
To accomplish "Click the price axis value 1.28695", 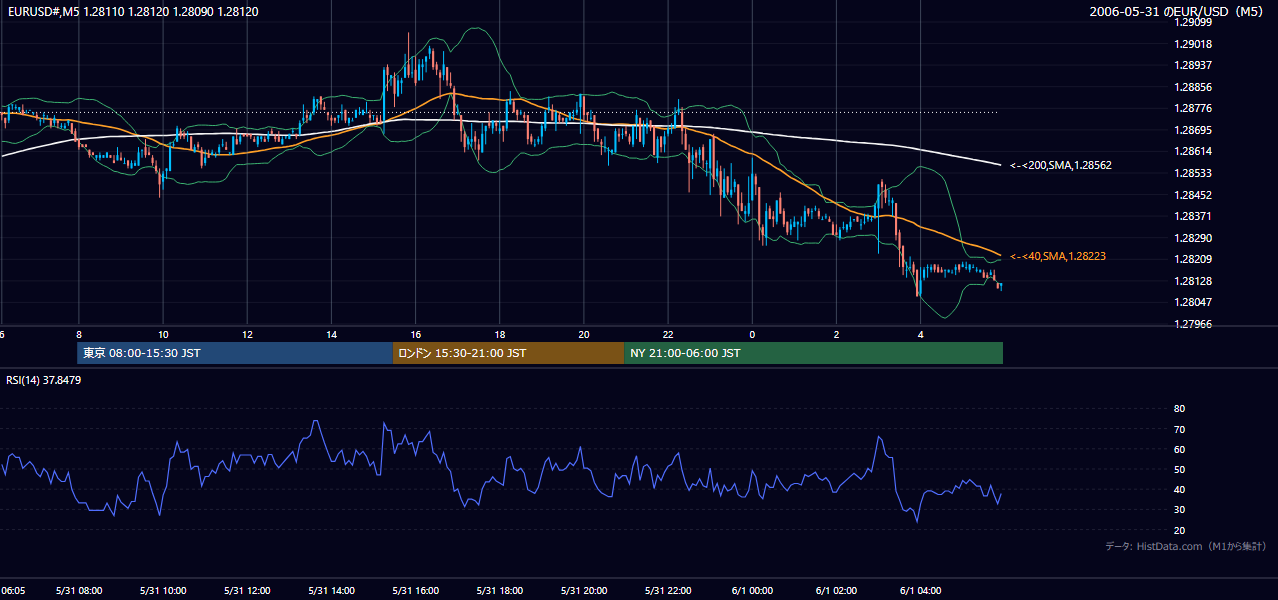I will 1192,130.
